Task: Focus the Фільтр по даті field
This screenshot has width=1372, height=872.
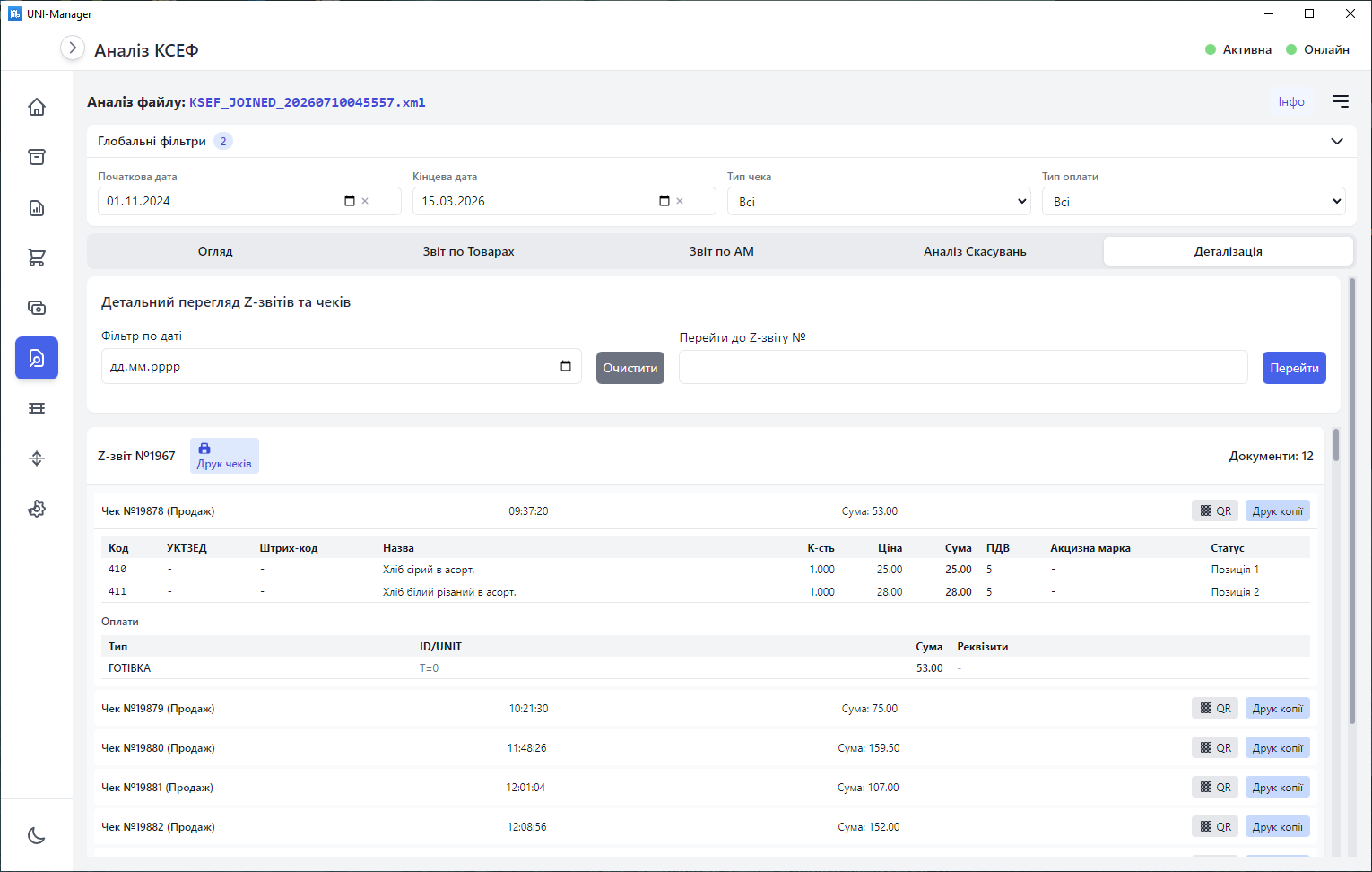Action: coord(342,366)
